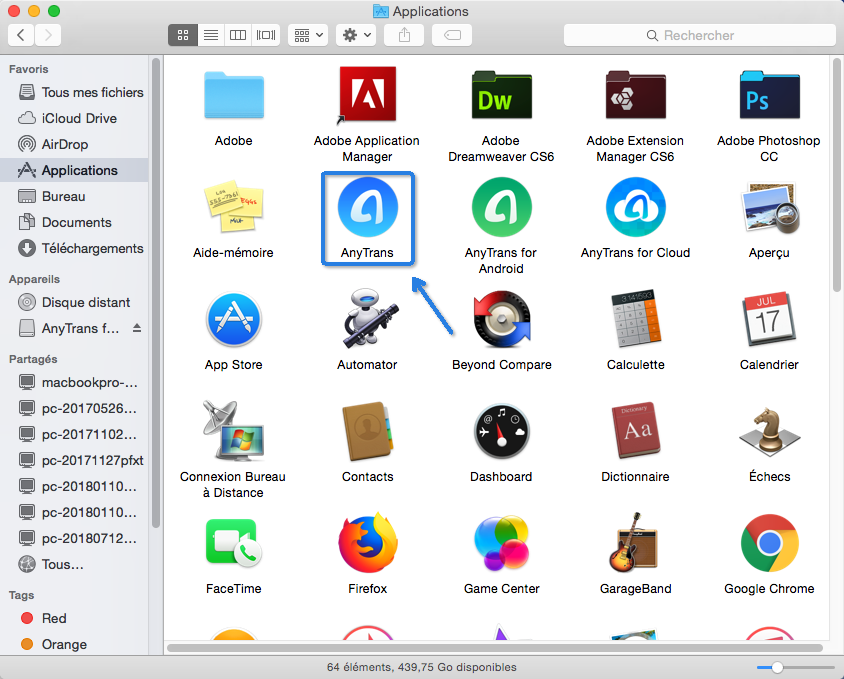Select the Google Chrome icon
The width and height of the screenshot is (844, 679).
pyautogui.click(x=769, y=543)
